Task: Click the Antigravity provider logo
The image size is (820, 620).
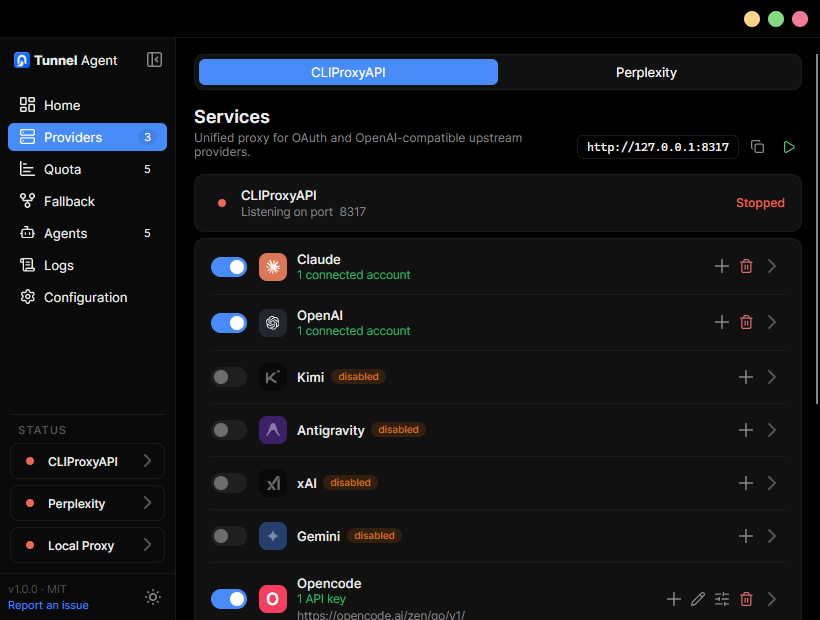Action: click(x=273, y=430)
